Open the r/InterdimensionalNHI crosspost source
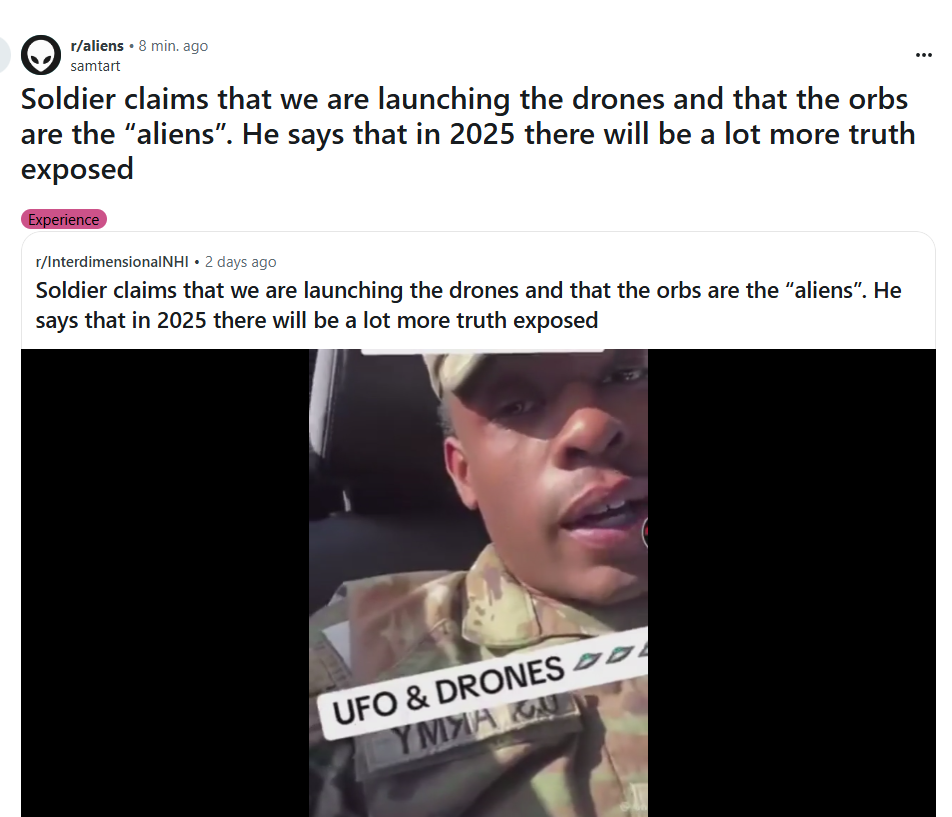 pos(112,262)
